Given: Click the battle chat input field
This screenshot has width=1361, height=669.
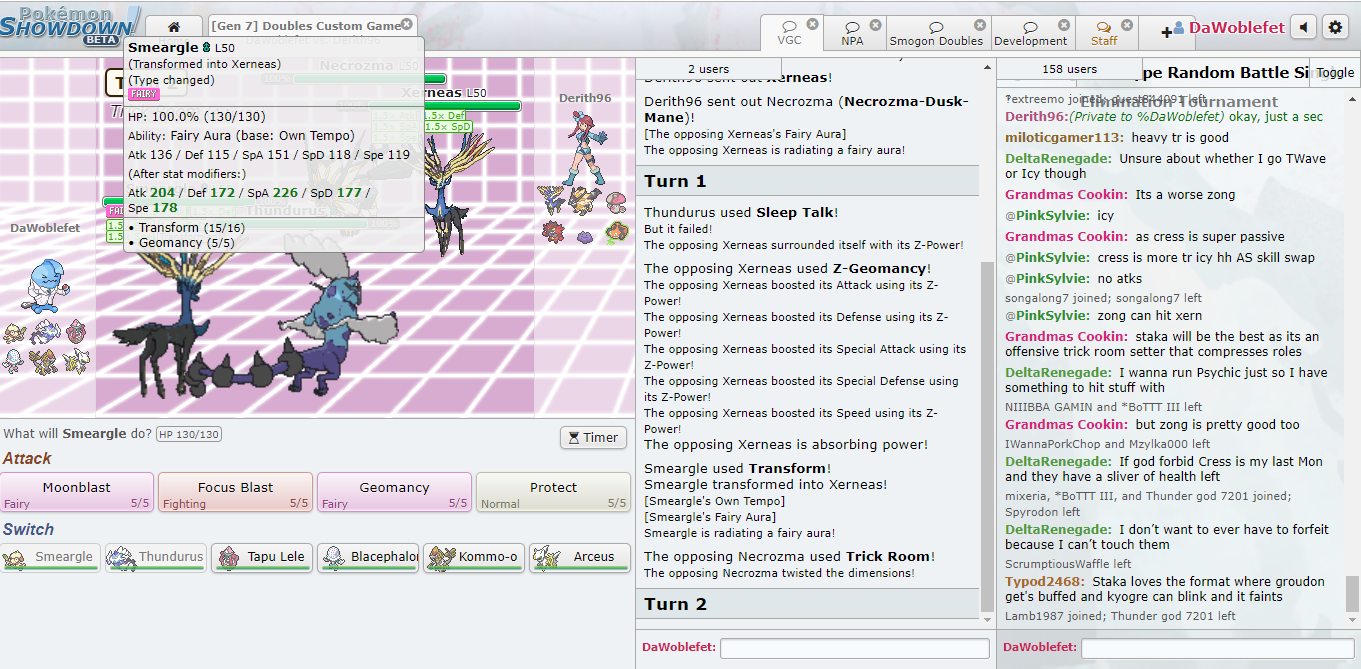Looking at the screenshot, I should click(854, 648).
